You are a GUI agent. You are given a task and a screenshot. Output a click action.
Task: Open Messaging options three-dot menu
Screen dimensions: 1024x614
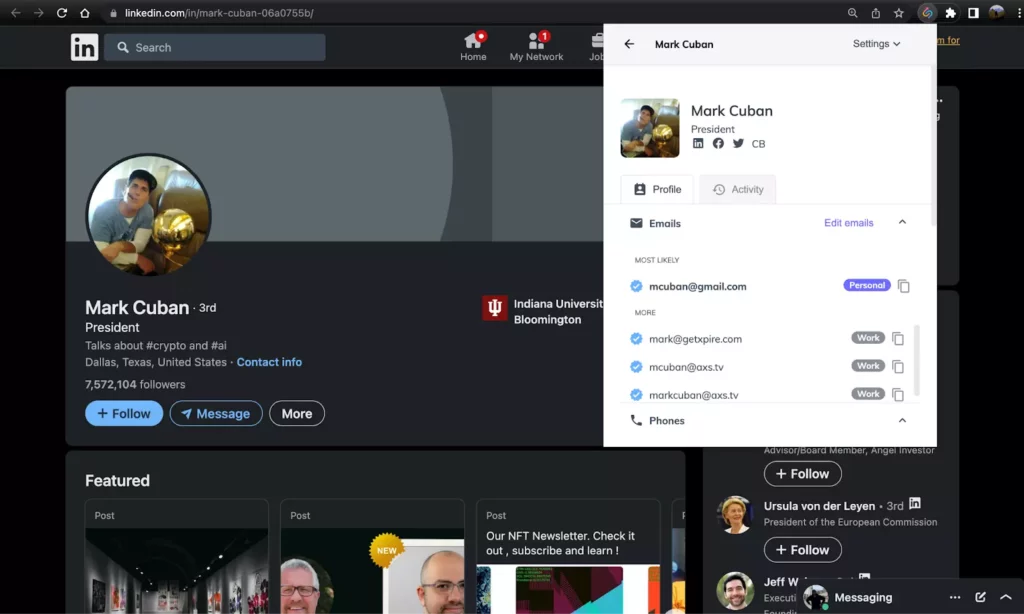coord(955,597)
